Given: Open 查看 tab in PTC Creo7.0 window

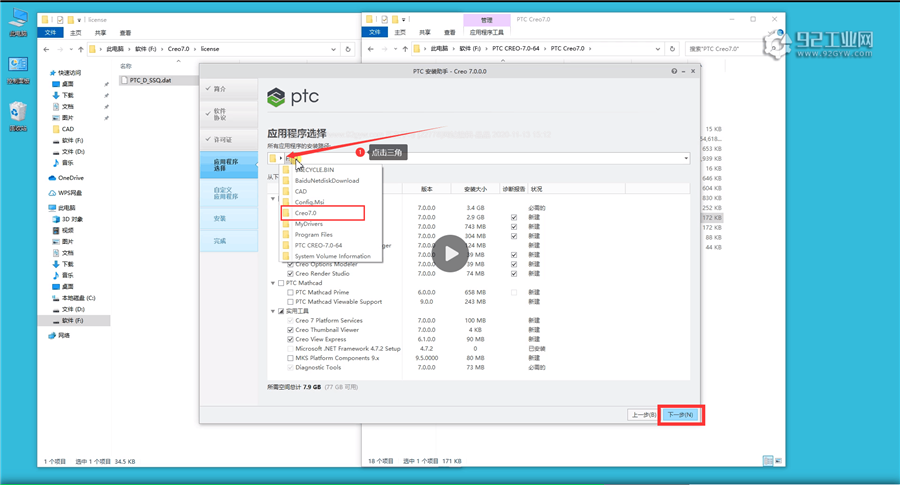Looking at the screenshot, I should (x=449, y=33).
